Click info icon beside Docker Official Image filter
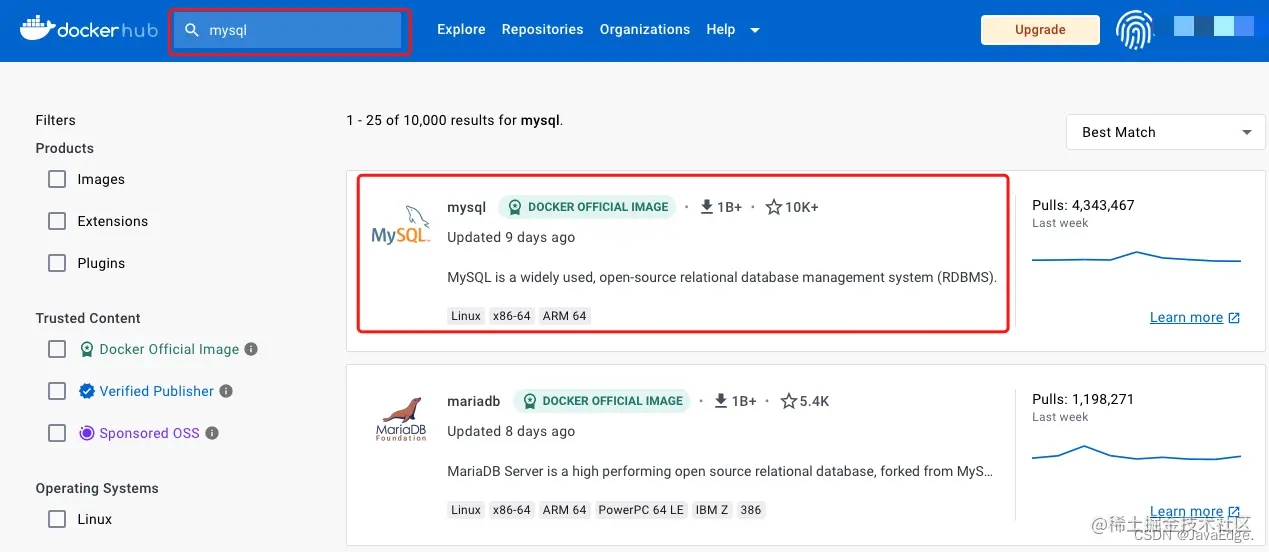The image size is (1269, 552). click(x=251, y=349)
